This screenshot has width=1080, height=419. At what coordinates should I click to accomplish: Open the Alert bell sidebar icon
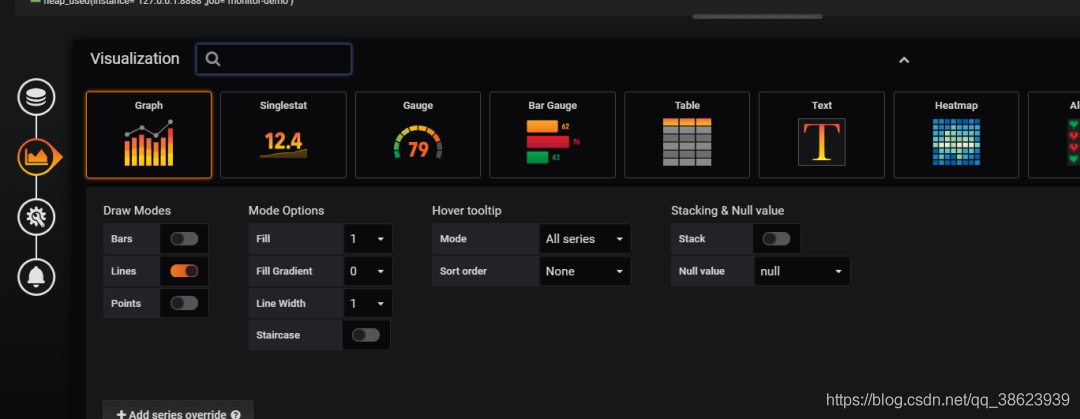point(36,276)
